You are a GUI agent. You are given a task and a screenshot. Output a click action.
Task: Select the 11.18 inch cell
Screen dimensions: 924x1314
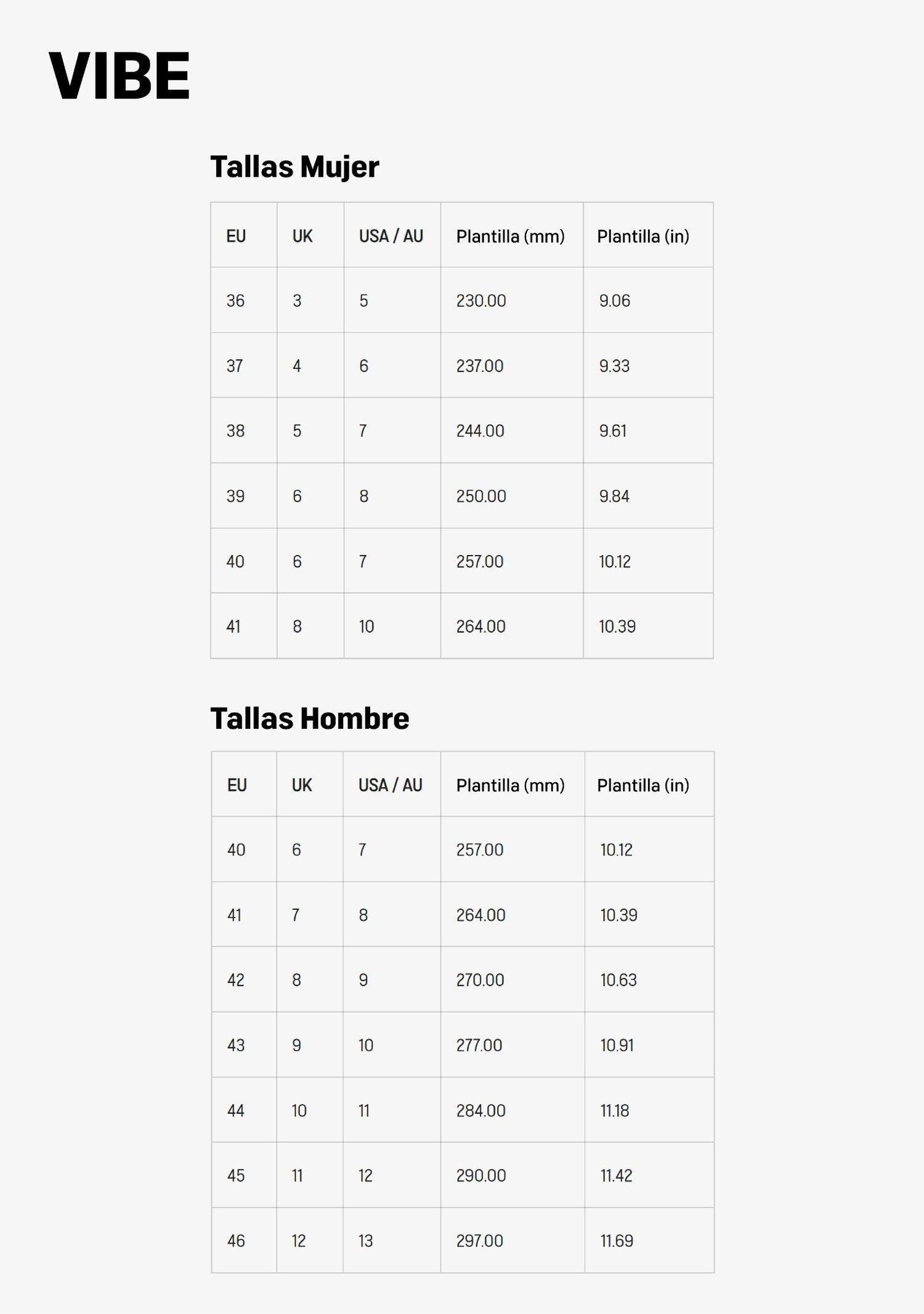[x=615, y=1111]
